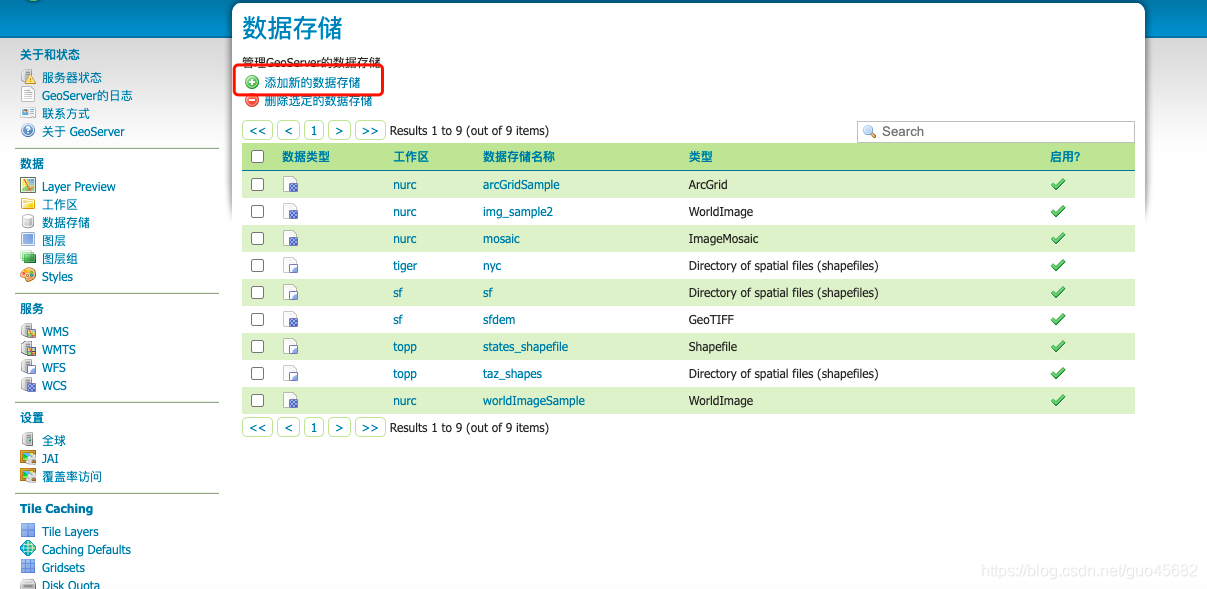Click the GeoServer logs document icon
Viewport: 1207px width, 589px height.
click(x=28, y=95)
